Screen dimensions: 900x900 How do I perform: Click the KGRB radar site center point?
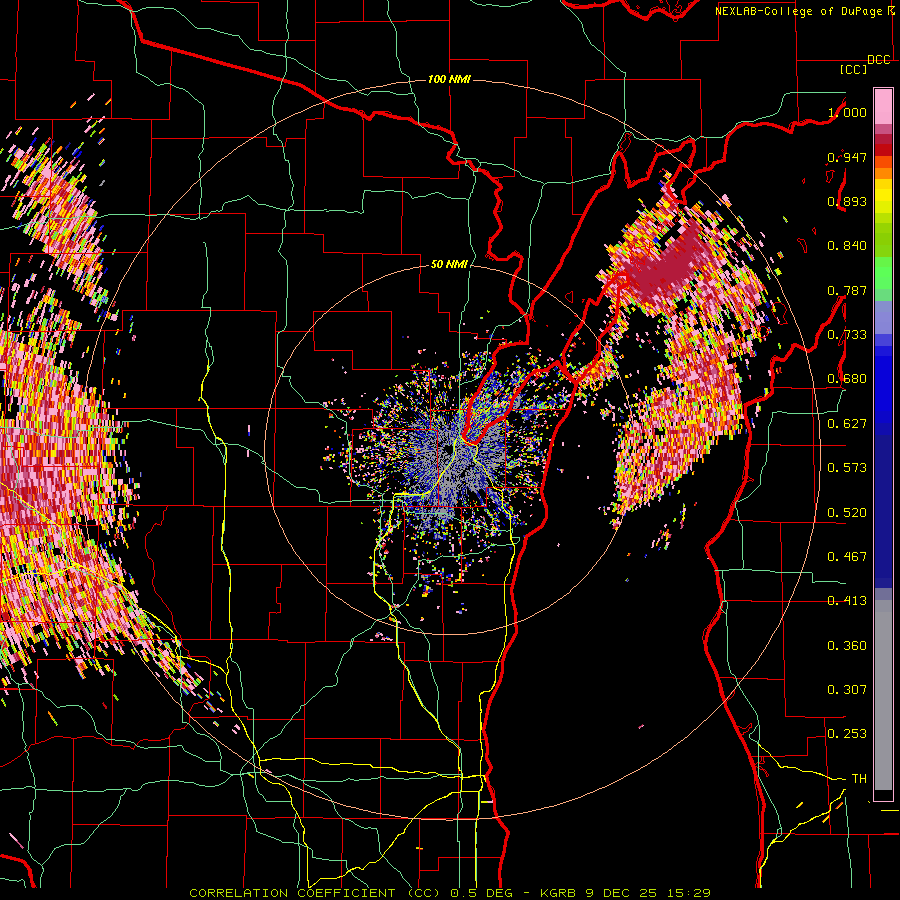click(447, 449)
